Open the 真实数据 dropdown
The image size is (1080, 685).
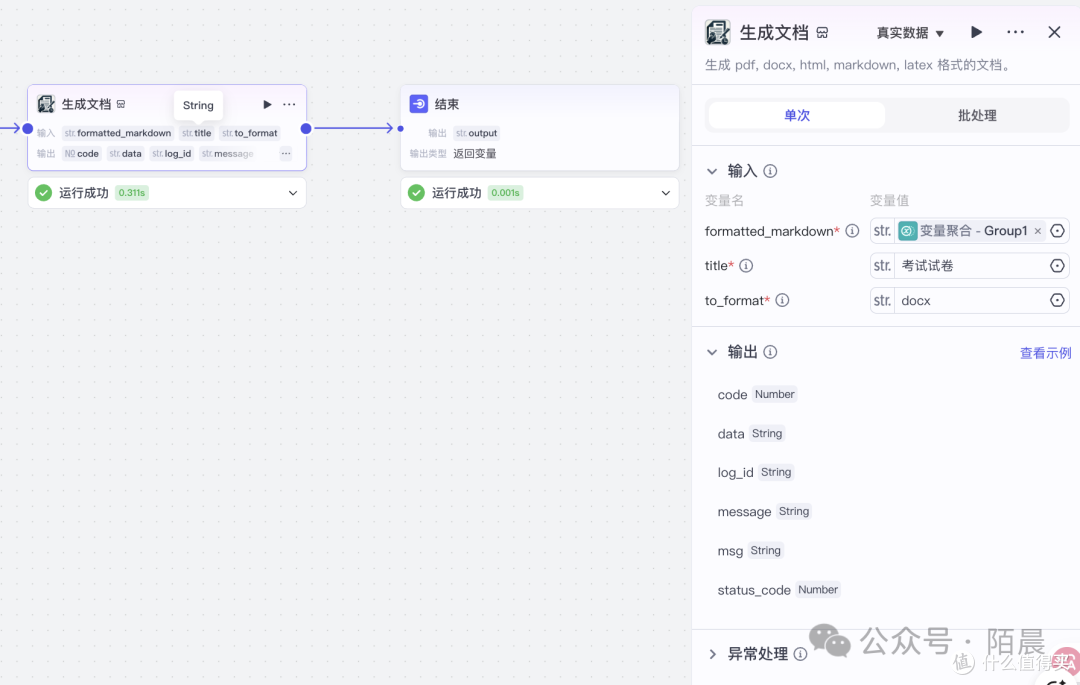click(910, 33)
